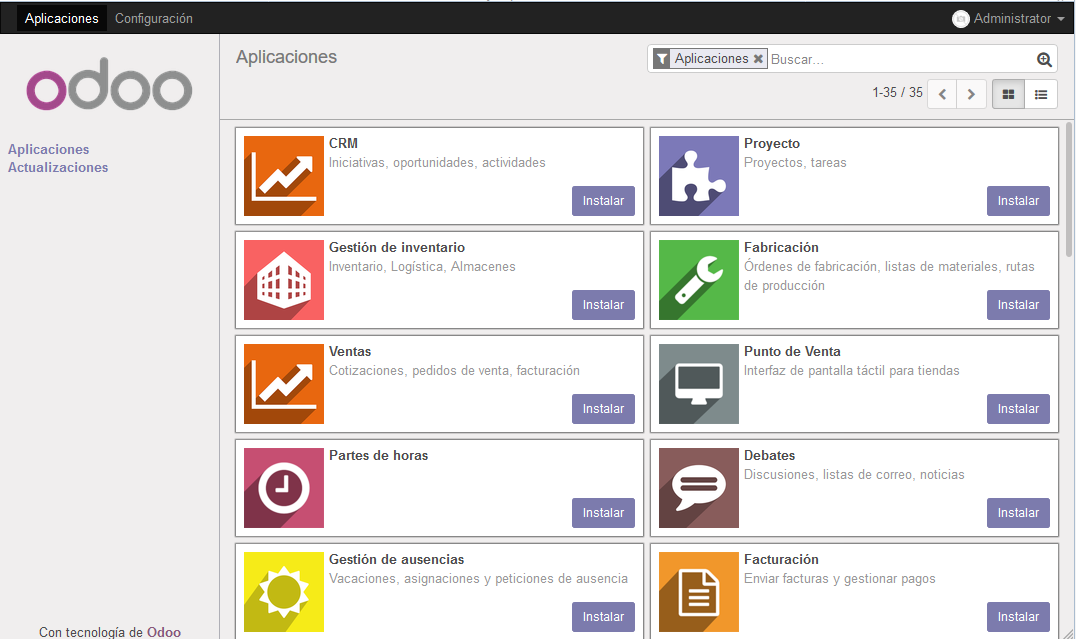The width and height of the screenshot is (1076, 639).
Task: Click the CRM app title
Action: tap(343, 143)
